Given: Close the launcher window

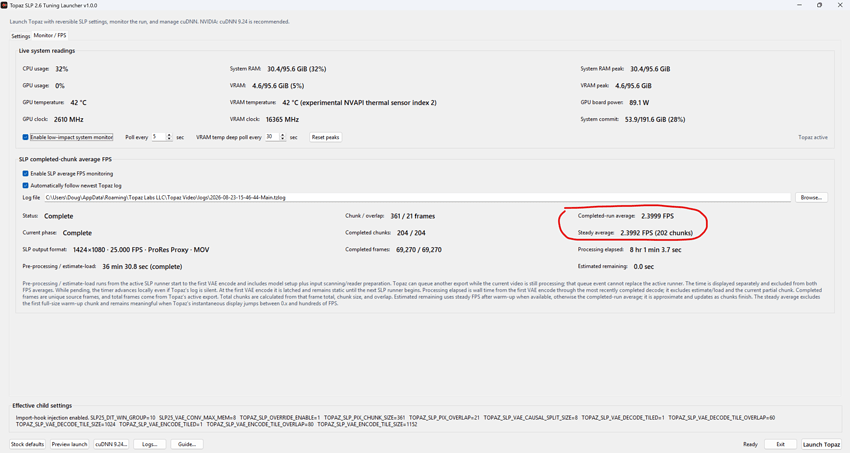Looking at the screenshot, I should pyautogui.click(x=839, y=5).
